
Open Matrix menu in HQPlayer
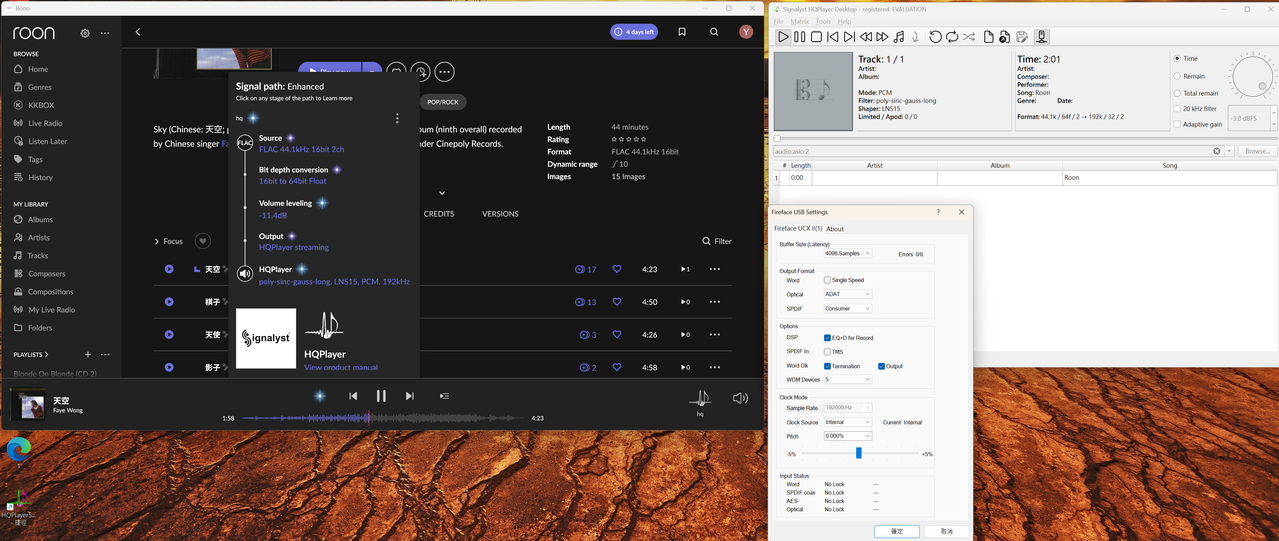tap(799, 21)
